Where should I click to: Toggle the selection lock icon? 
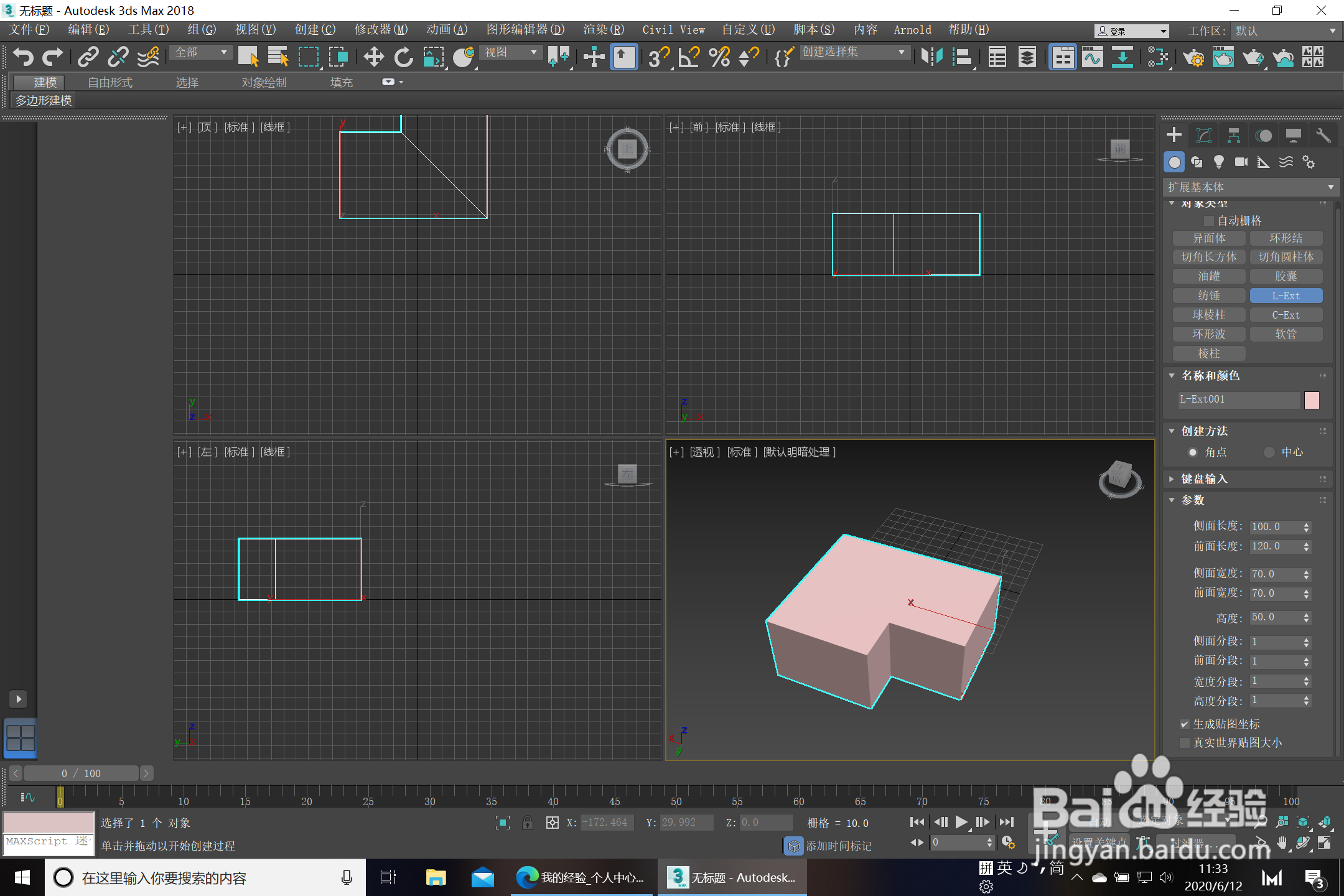point(528,823)
